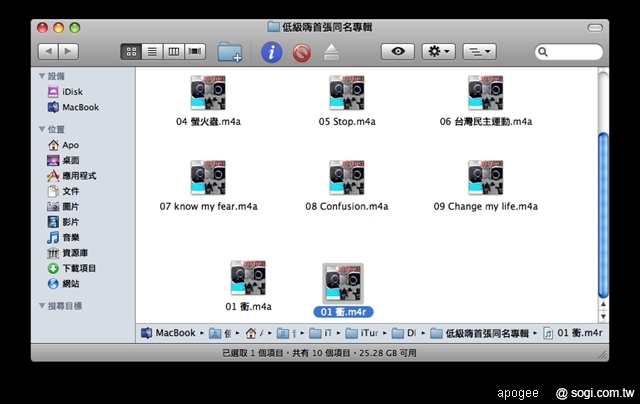Viewport: 640px width, 404px height.
Task: Click the home folder icon in the path bar
Action: coord(251,333)
